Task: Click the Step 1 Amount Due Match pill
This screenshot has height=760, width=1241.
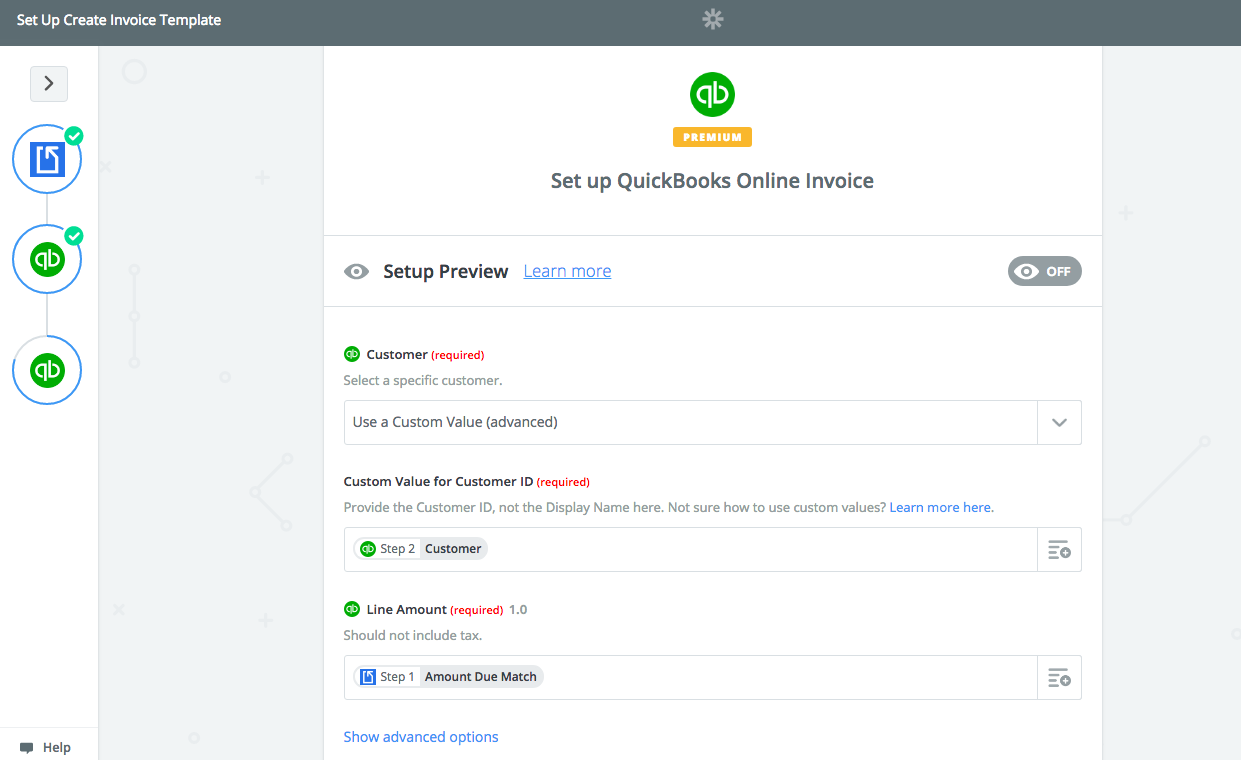Action: click(x=448, y=677)
